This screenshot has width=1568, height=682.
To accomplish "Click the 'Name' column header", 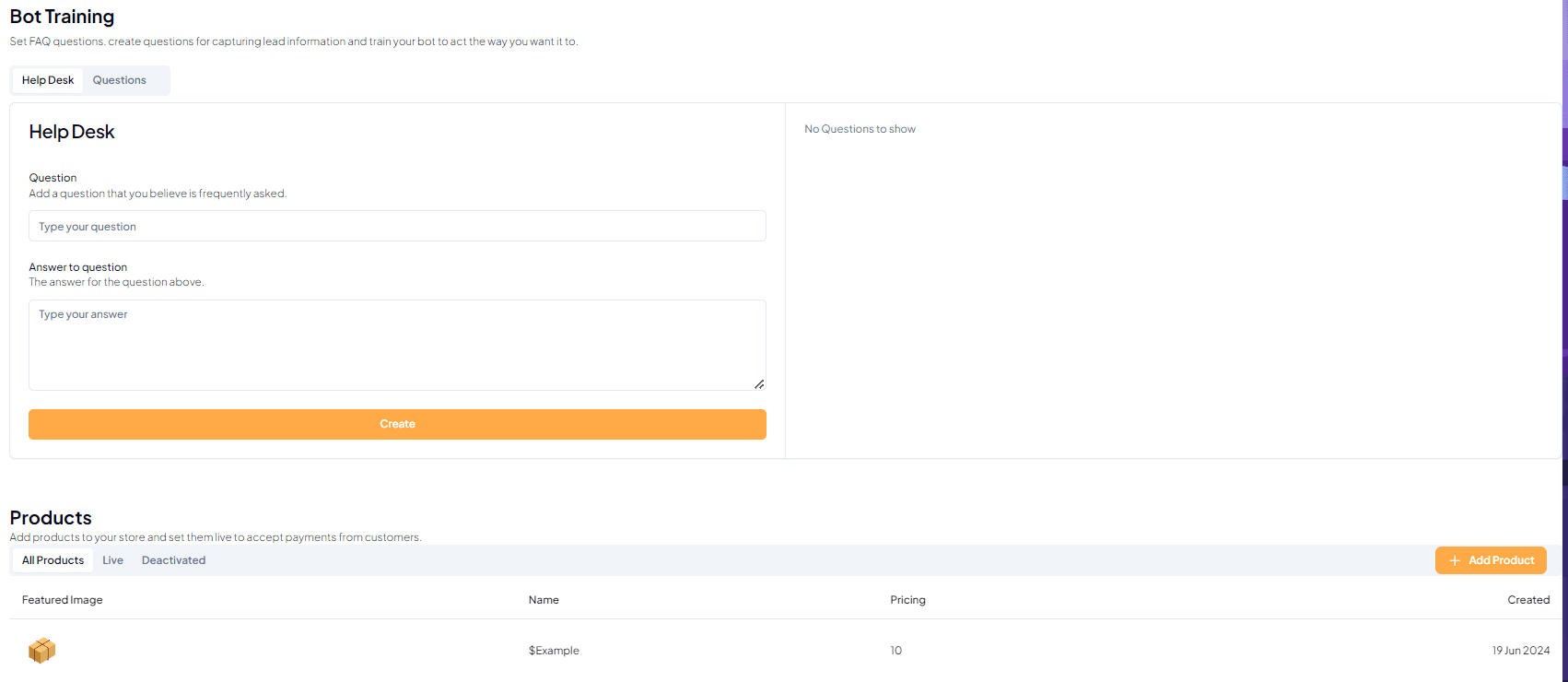I will click(544, 600).
